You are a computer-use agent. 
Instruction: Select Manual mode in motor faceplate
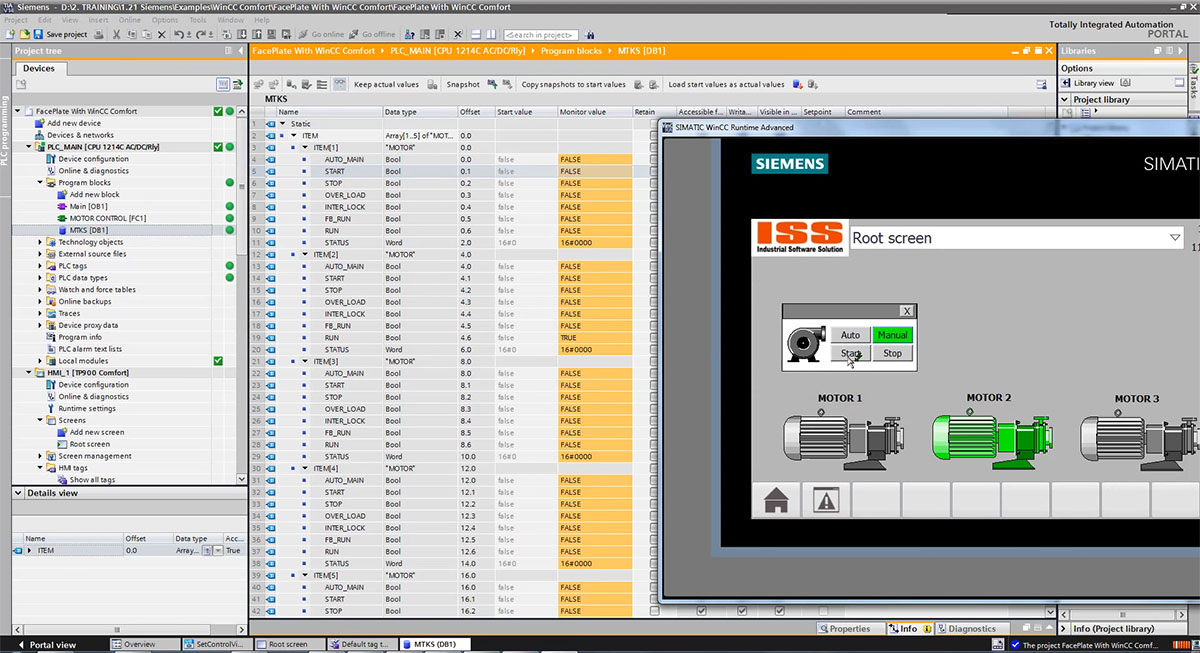892,335
